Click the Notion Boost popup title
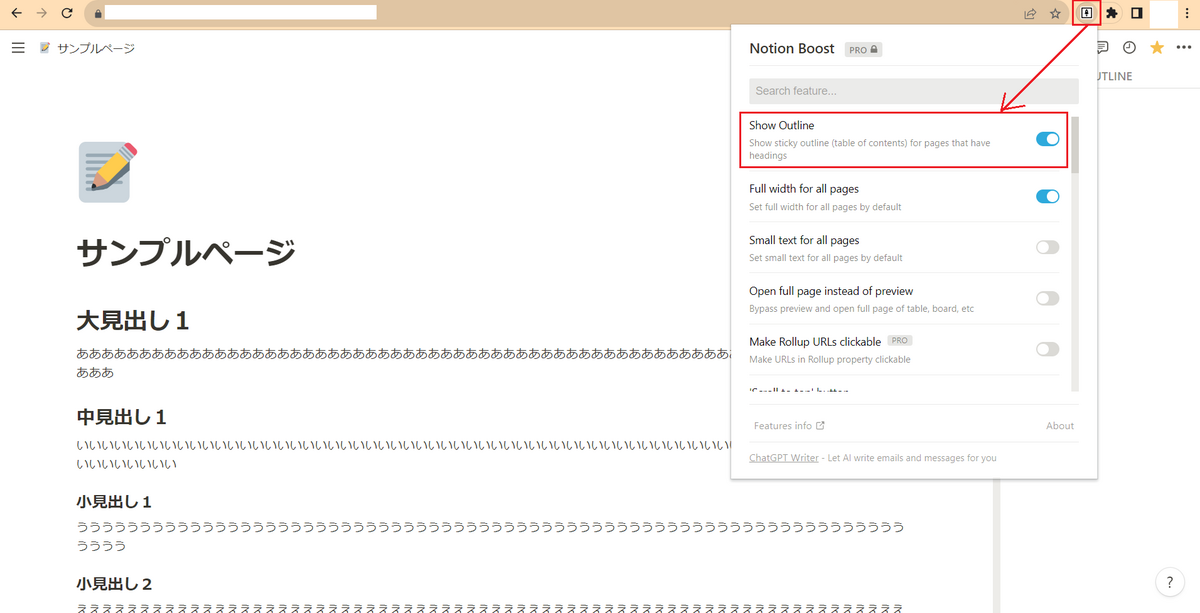Screen dimensions: 1200x613 click(792, 48)
